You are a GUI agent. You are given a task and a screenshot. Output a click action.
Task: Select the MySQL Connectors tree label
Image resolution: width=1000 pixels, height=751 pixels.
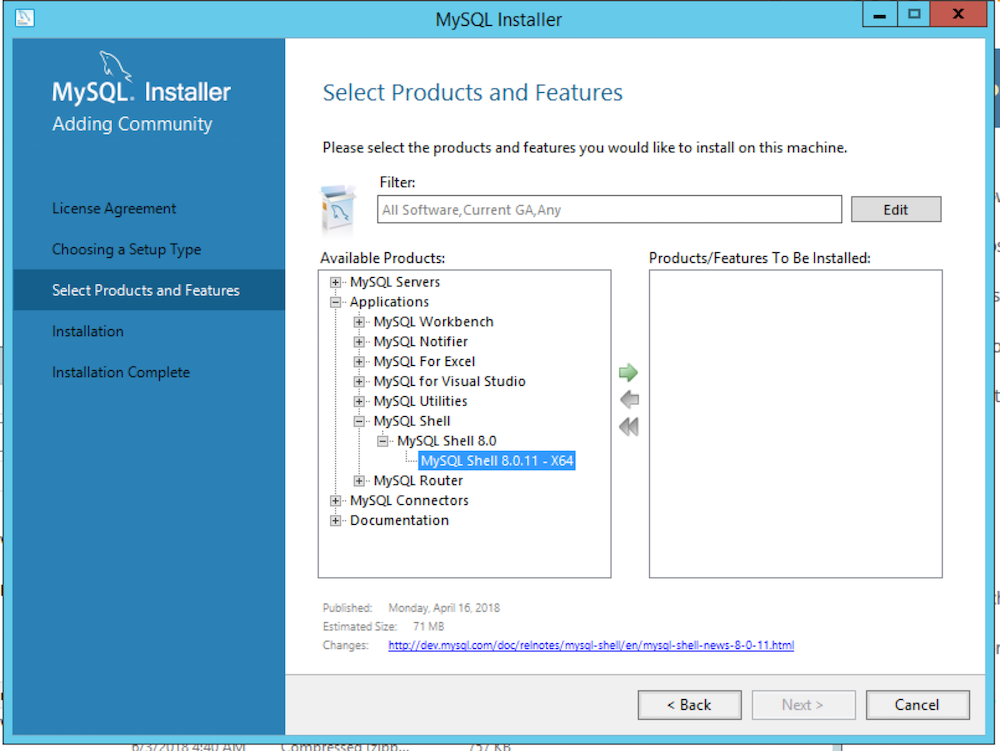point(409,500)
